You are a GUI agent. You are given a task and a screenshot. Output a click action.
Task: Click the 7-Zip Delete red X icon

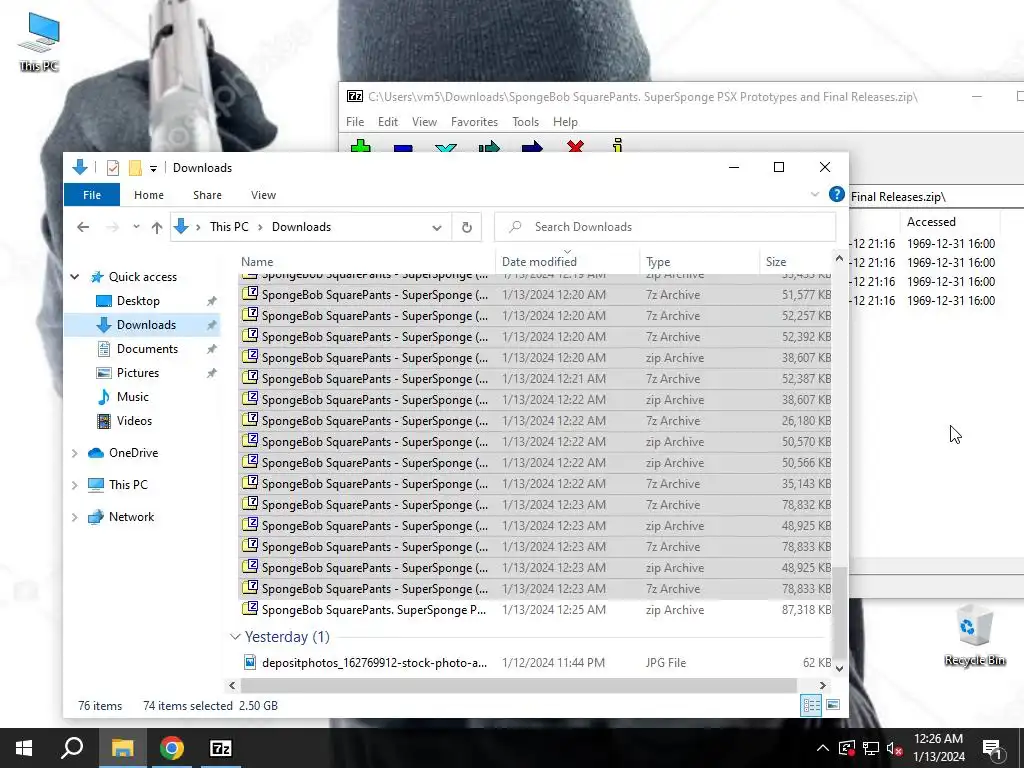(x=575, y=146)
